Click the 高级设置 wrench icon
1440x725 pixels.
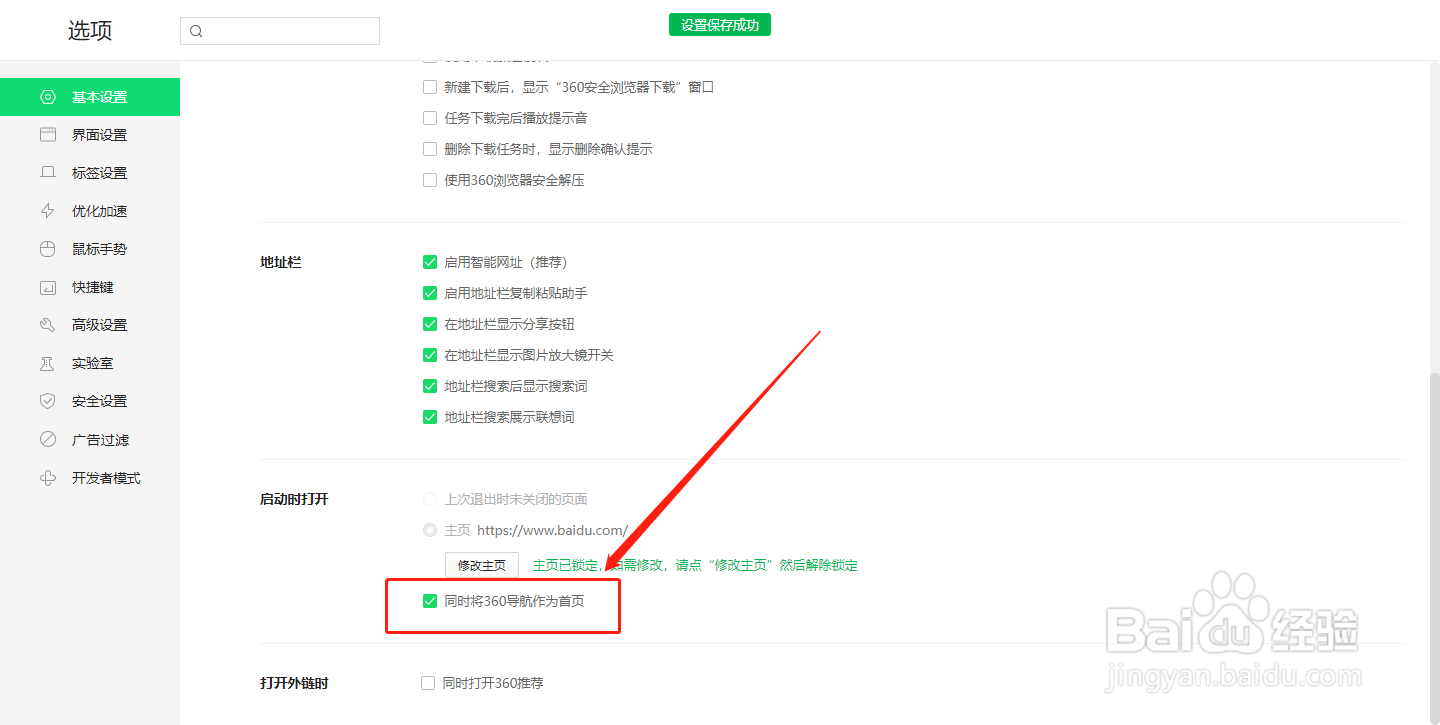click(47, 325)
